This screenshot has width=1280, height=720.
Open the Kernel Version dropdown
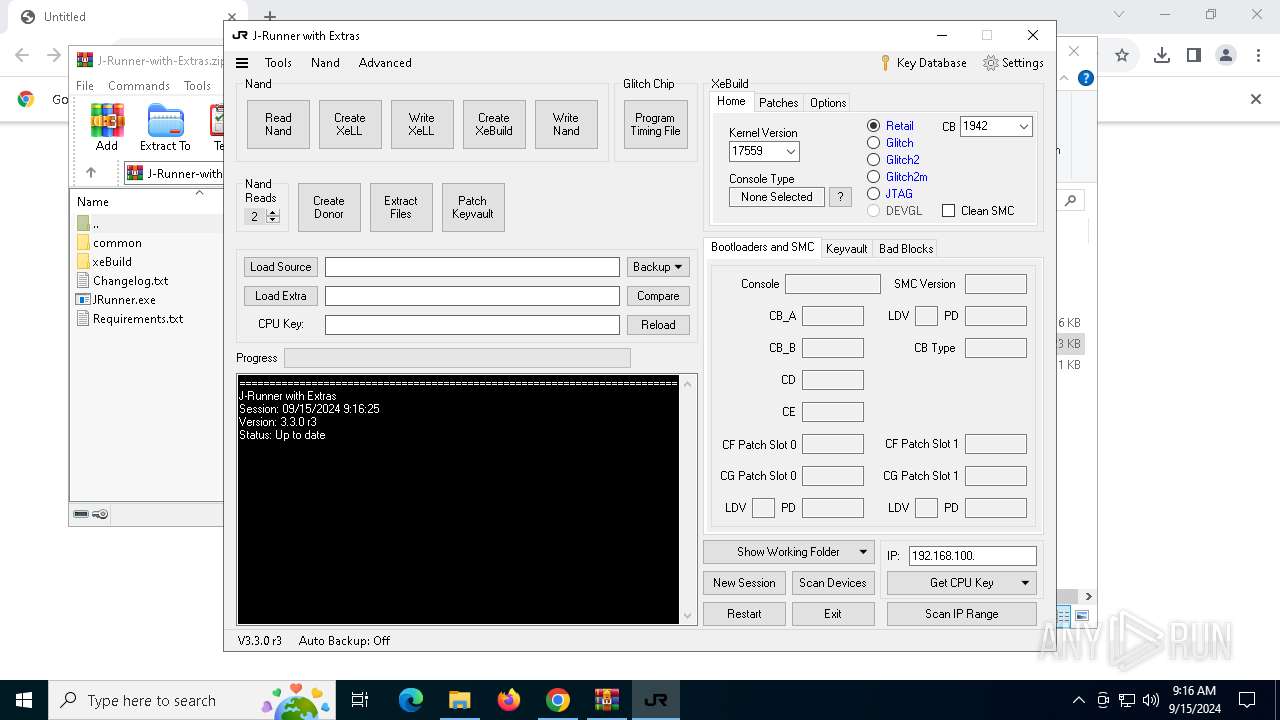tap(790, 152)
